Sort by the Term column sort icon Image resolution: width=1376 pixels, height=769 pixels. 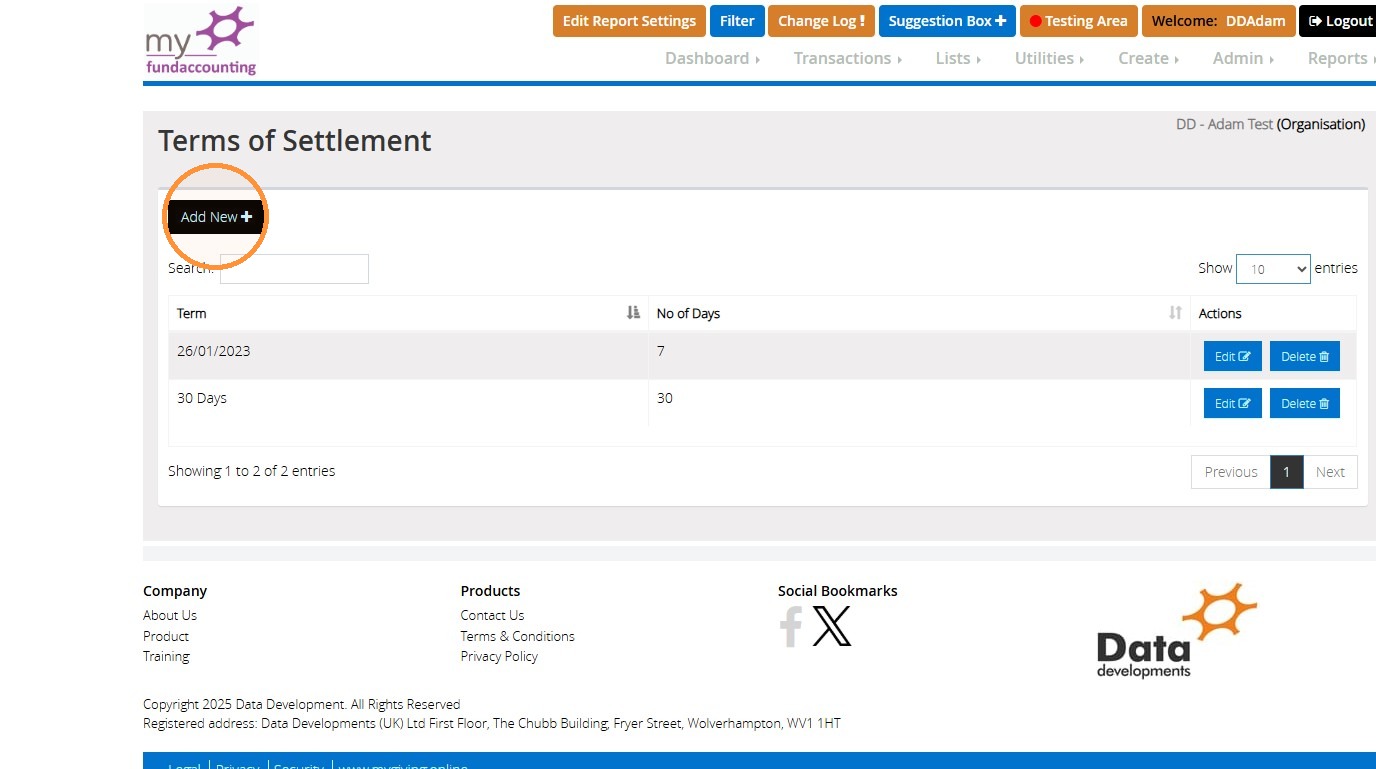point(633,313)
